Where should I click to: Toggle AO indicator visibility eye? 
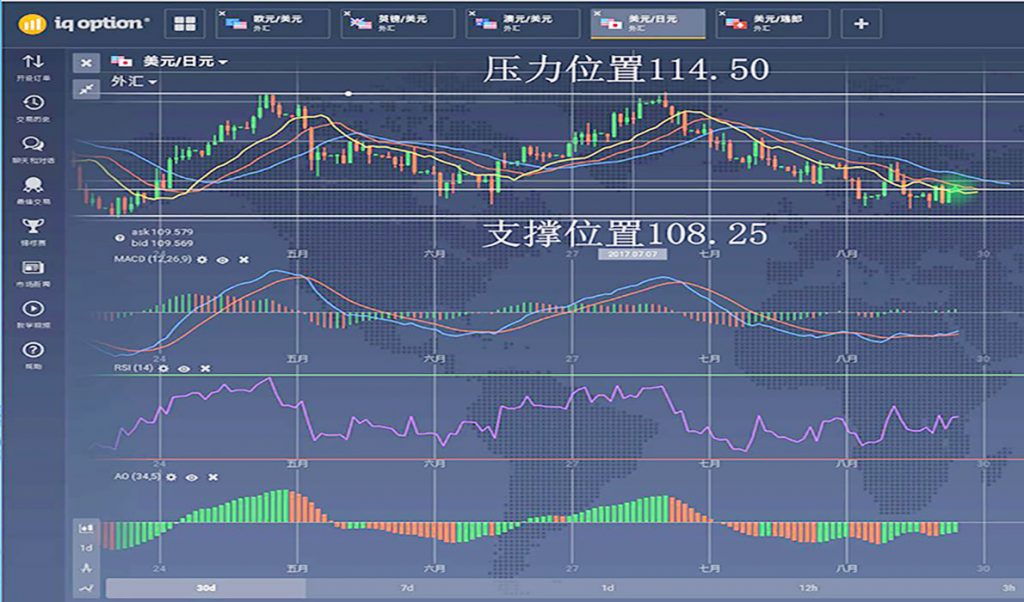192,477
